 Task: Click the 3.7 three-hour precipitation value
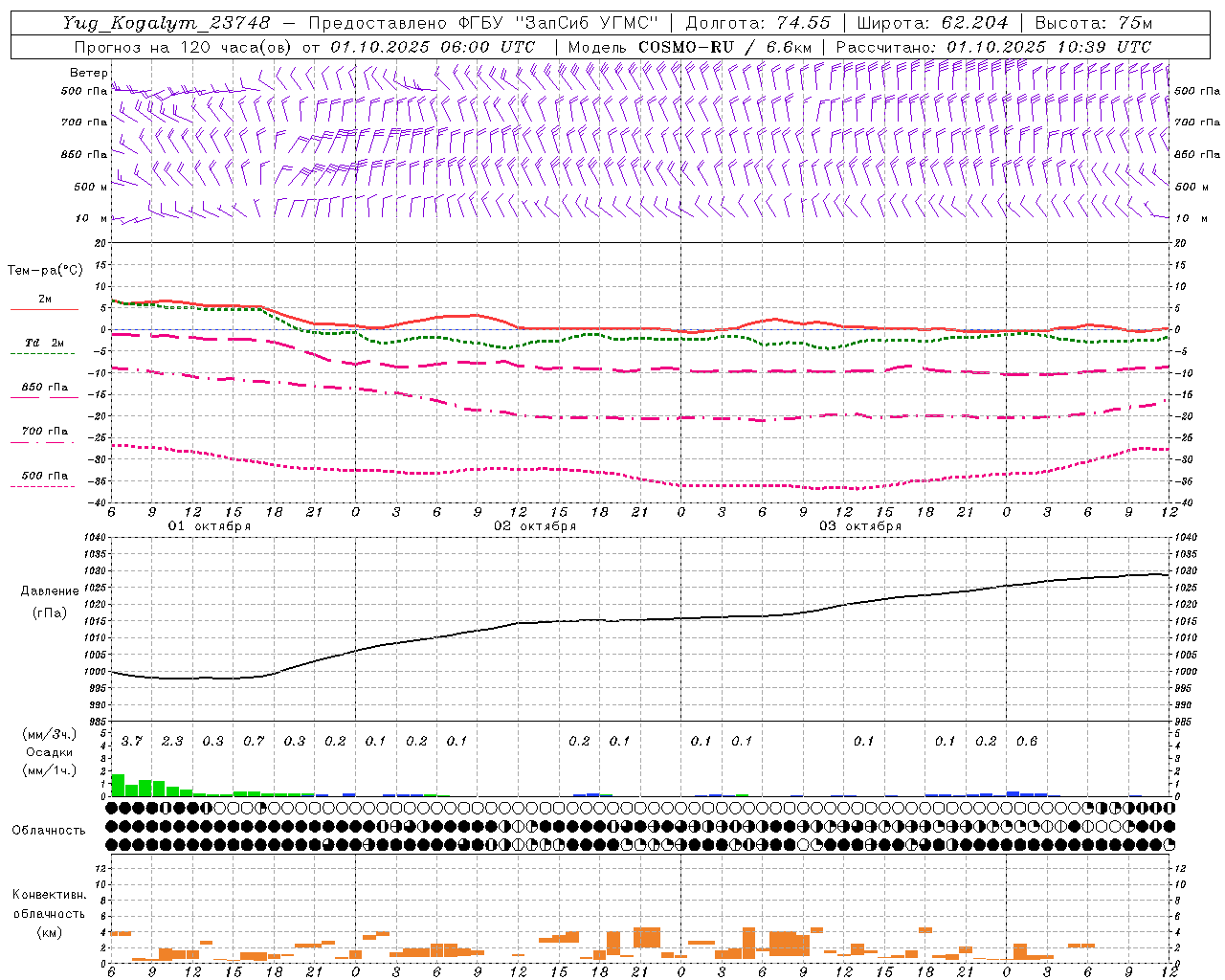132,742
